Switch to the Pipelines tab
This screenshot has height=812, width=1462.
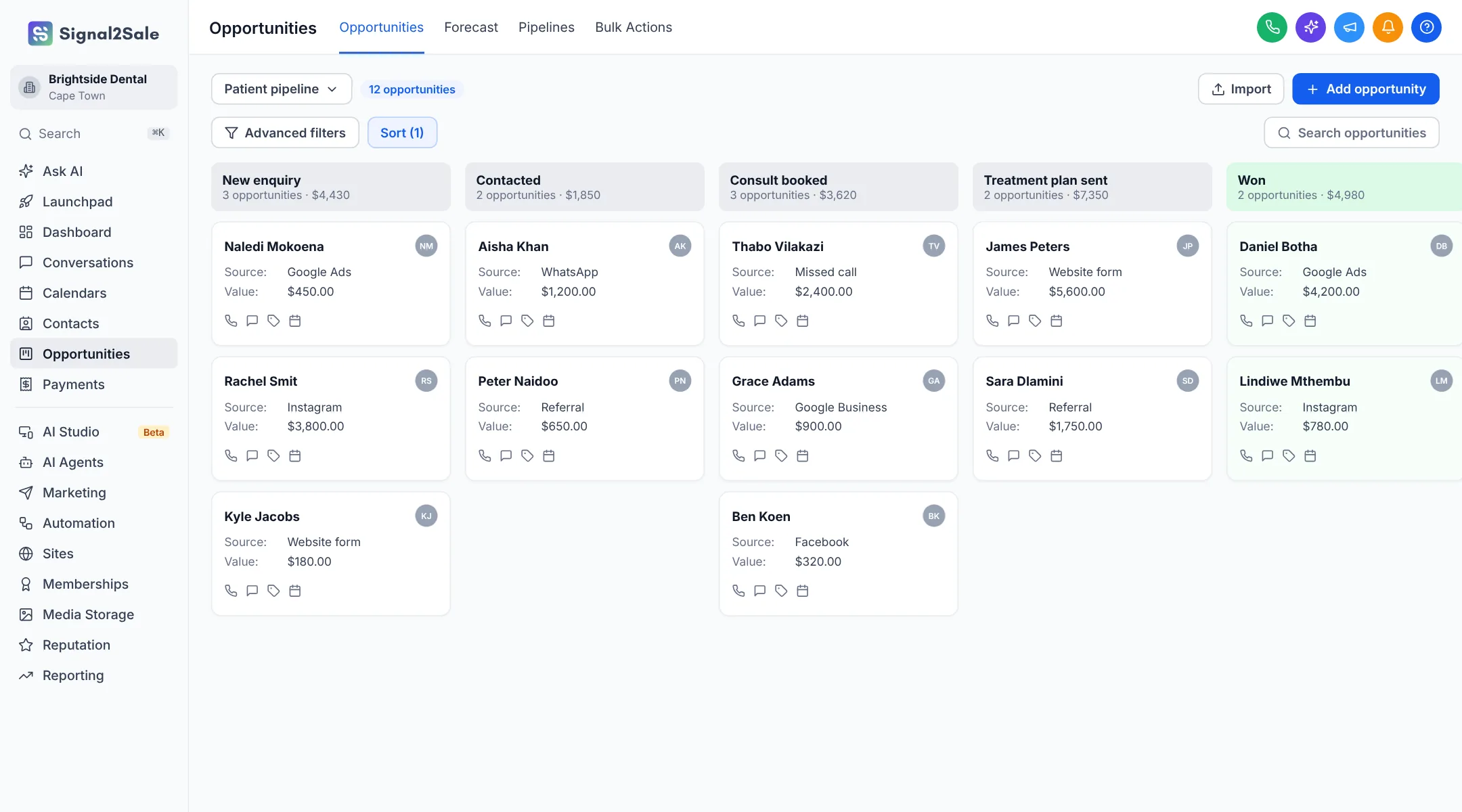click(546, 27)
